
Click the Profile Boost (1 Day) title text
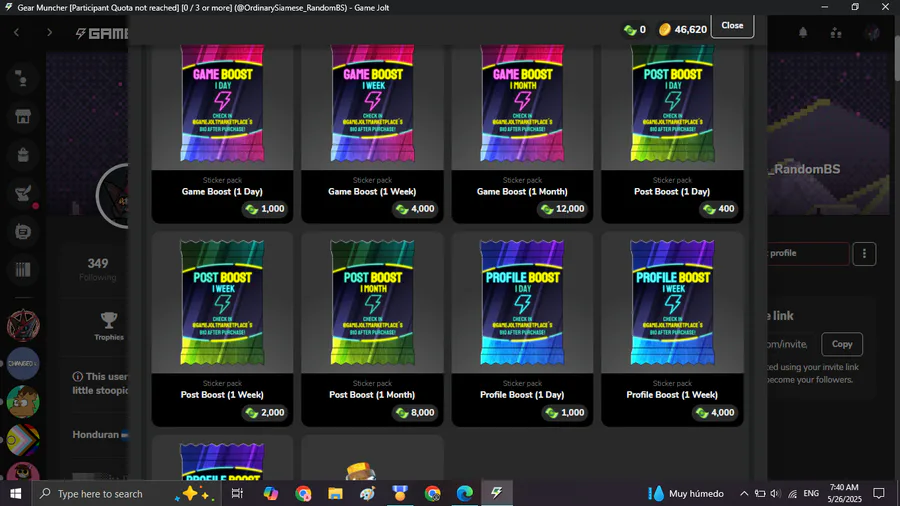pyautogui.click(x=522, y=395)
